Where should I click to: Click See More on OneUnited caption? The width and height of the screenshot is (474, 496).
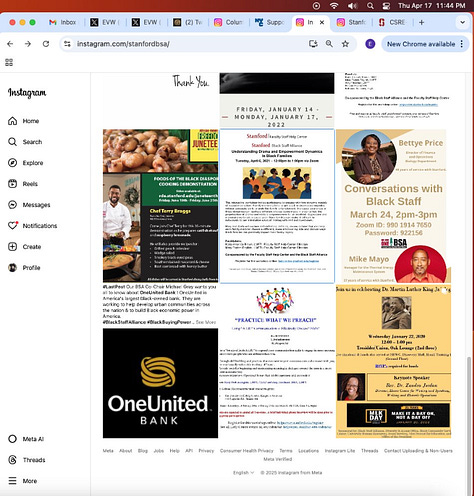[206, 322]
